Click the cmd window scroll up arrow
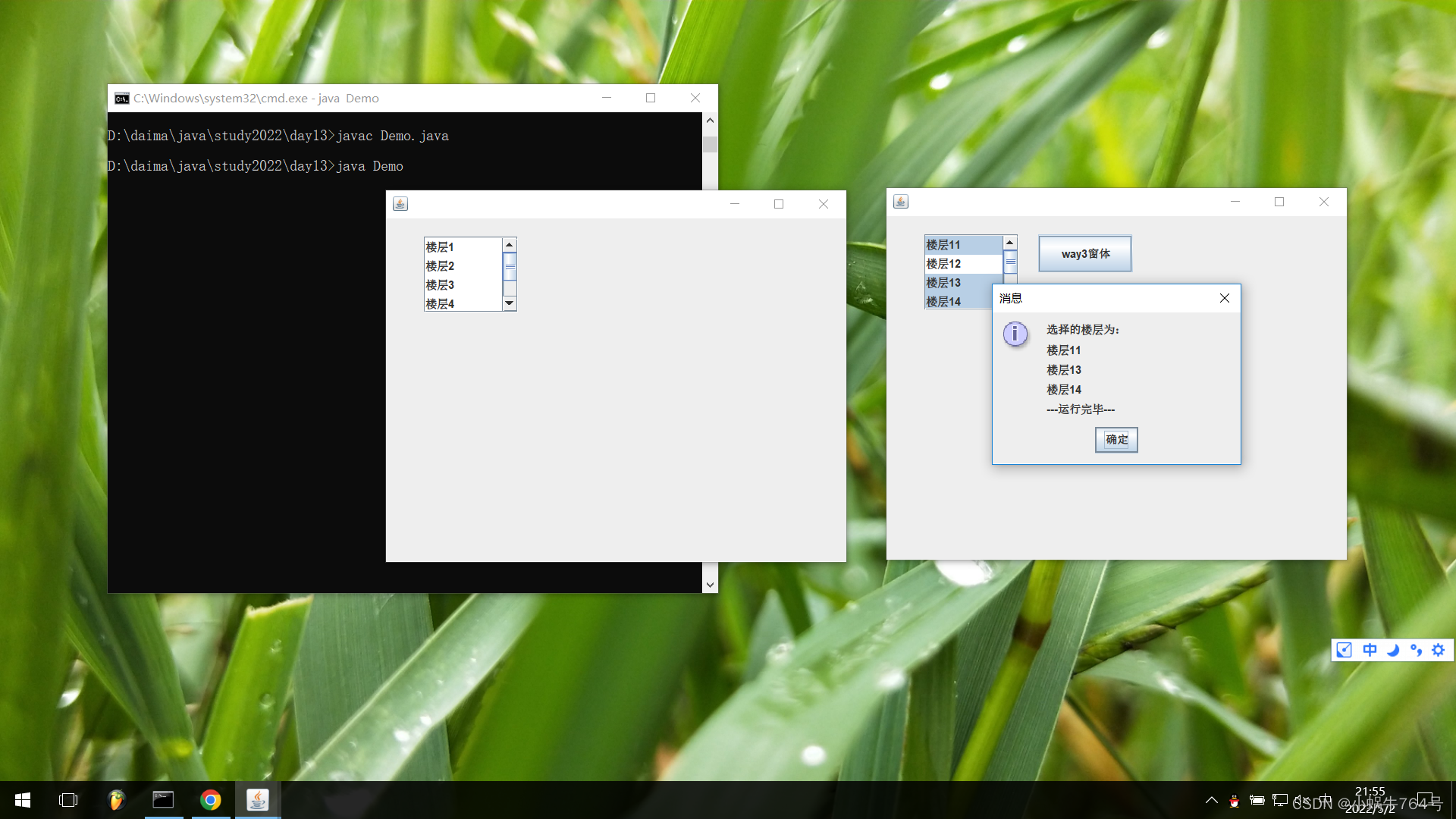Image resolution: width=1456 pixels, height=819 pixels. tap(710, 121)
